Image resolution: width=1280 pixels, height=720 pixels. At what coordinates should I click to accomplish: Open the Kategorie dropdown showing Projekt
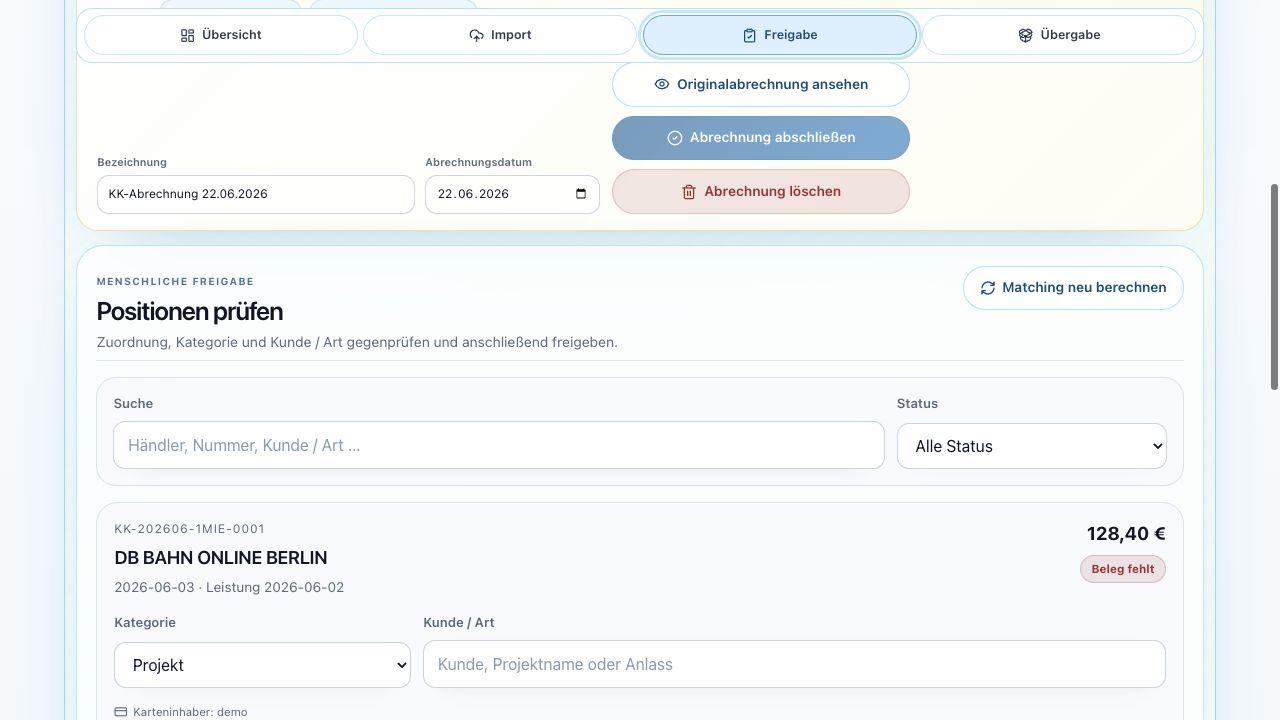262,665
